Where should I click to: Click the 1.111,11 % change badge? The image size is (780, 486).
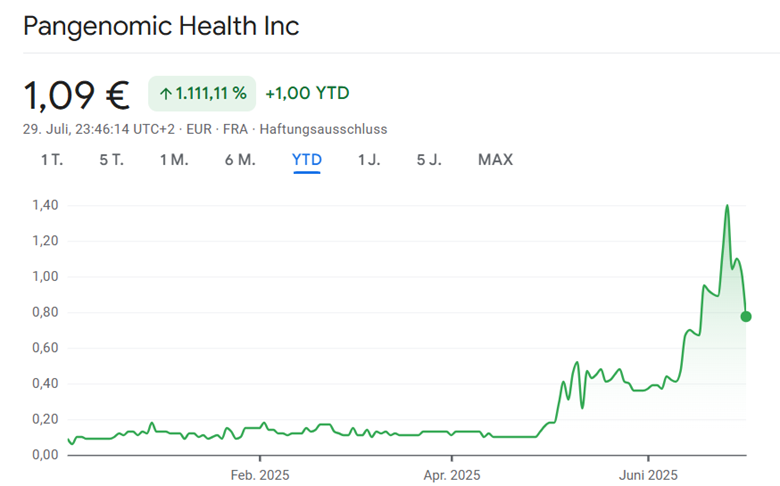point(202,93)
